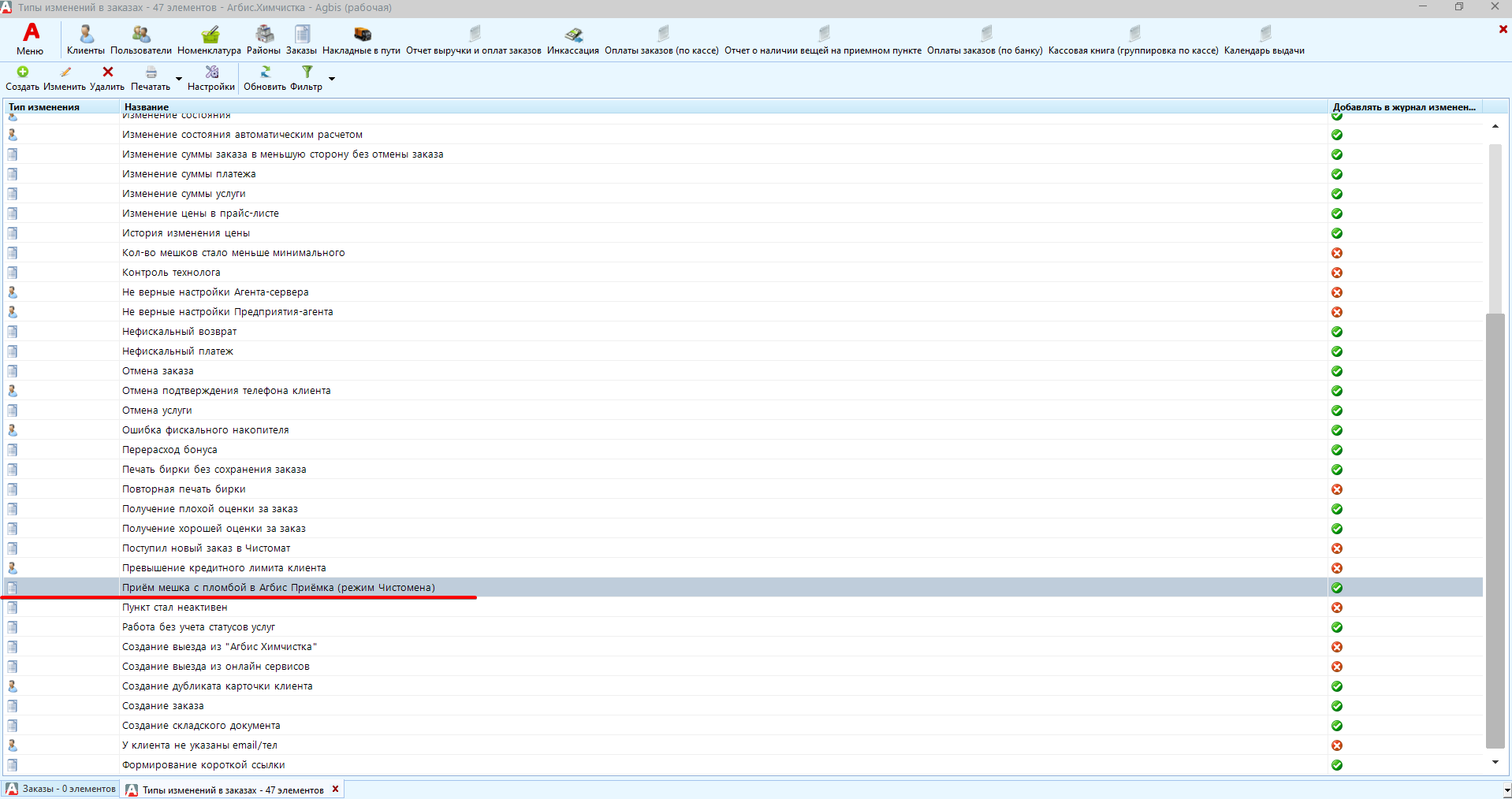Open Оплаты заказов (по банку) report

pyautogui.click(x=985, y=39)
